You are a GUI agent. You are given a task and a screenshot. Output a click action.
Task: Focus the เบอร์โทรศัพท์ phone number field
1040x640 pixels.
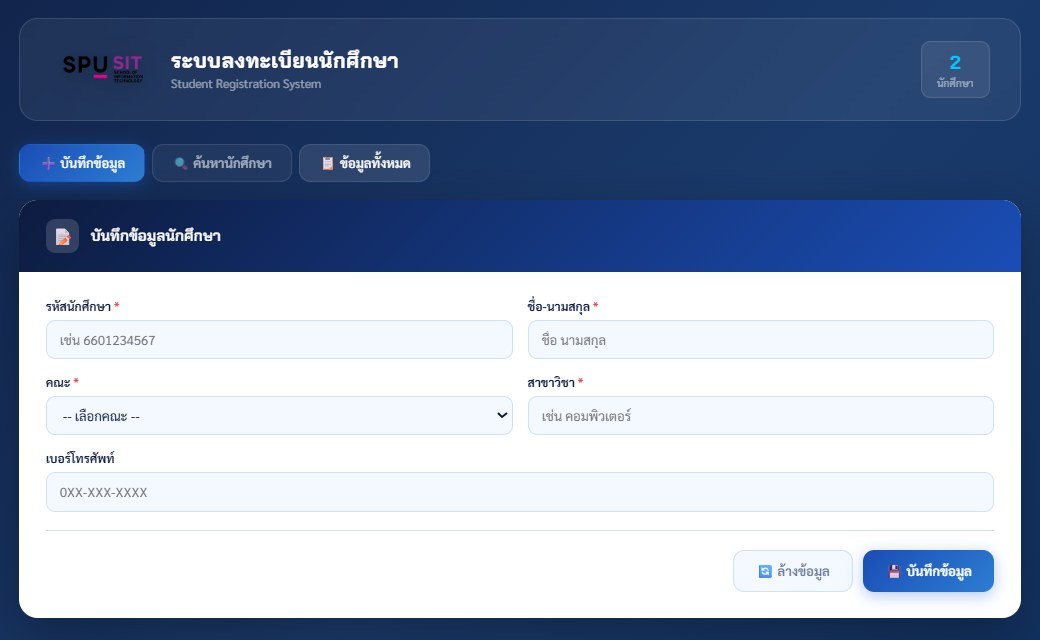tap(519, 492)
